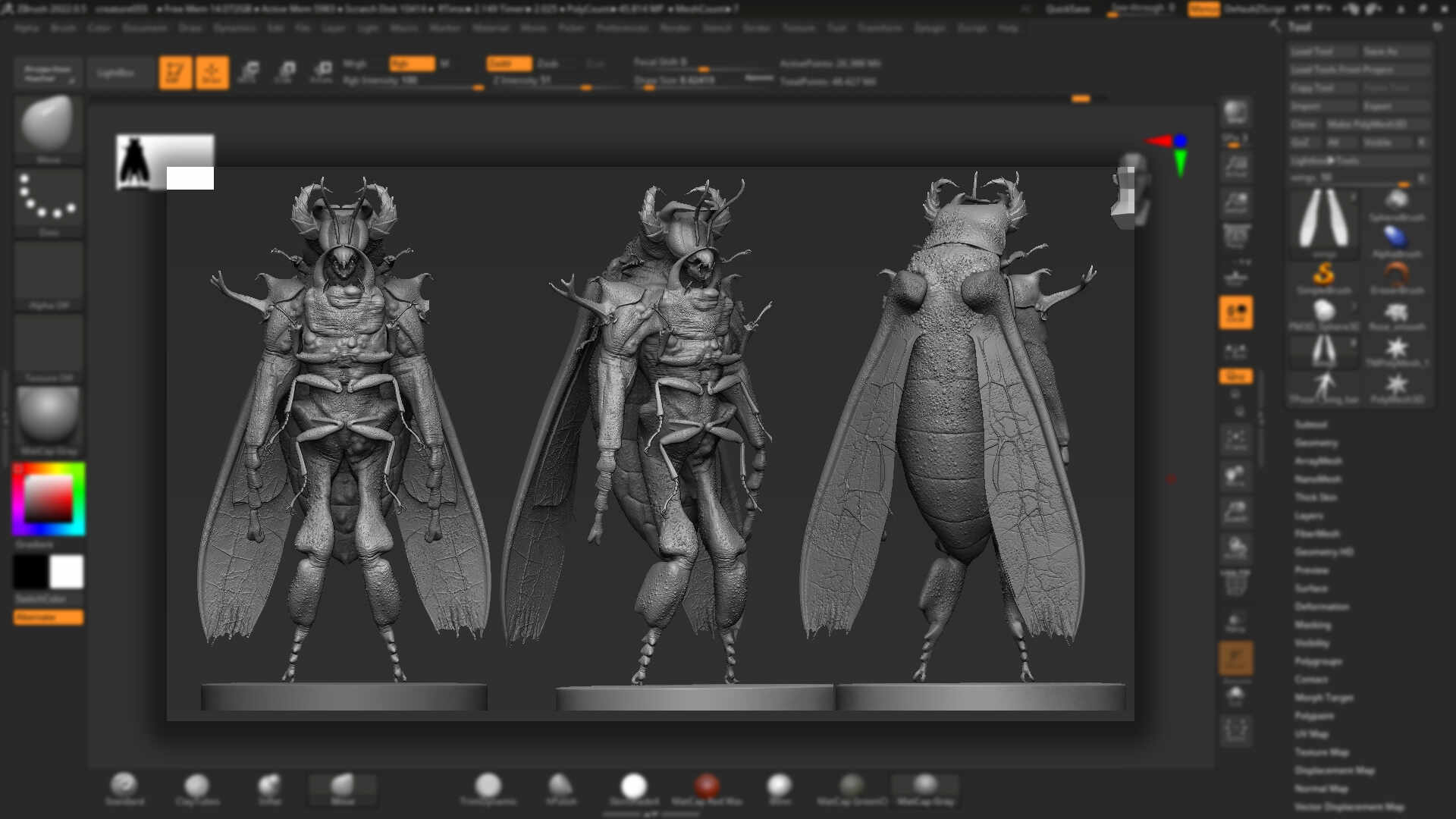This screenshot has width=1456, height=819.
Task: Apply the MatCap Red Wax material
Action: (707, 789)
